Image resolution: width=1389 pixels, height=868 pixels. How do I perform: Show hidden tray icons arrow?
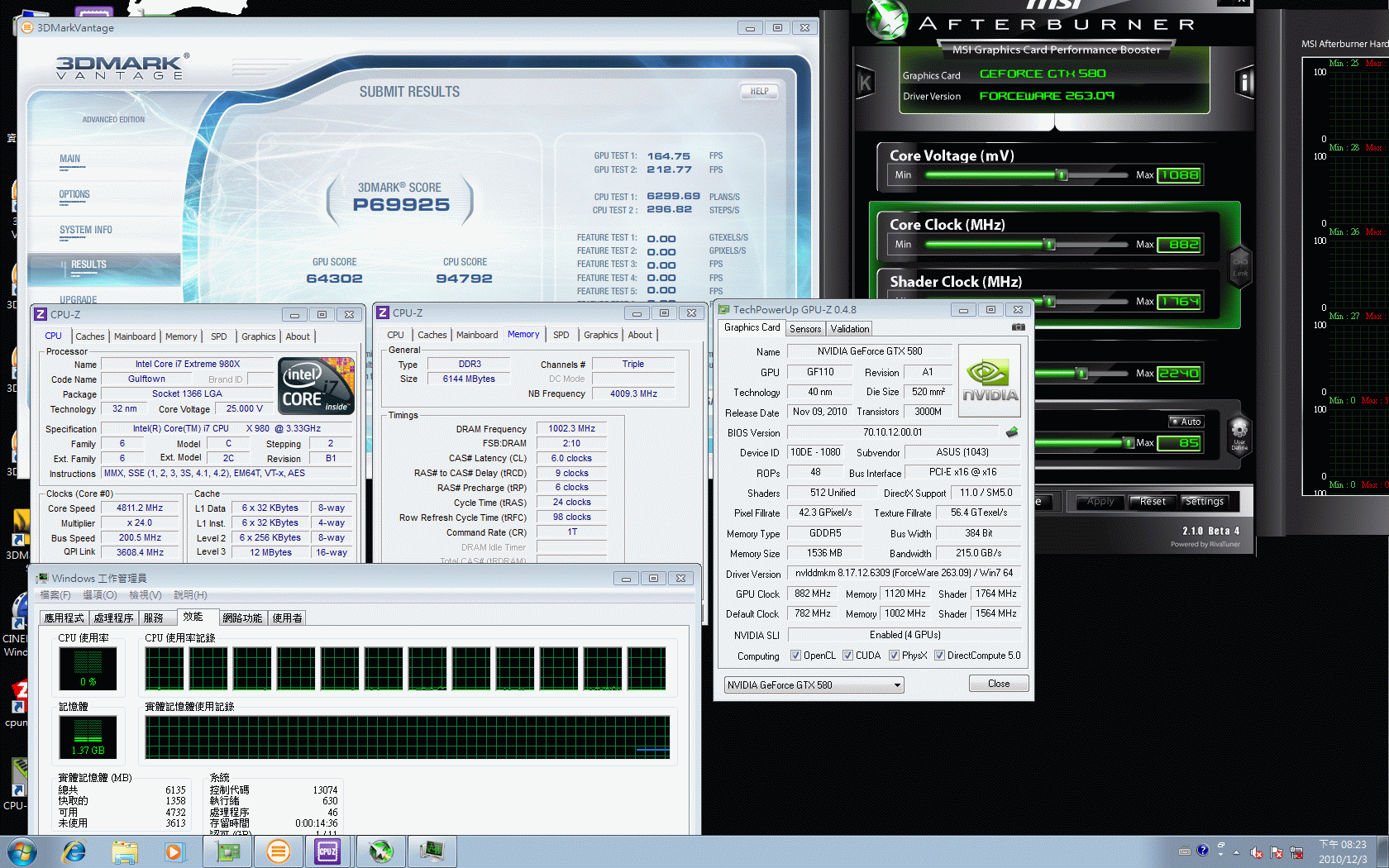pos(1237,852)
